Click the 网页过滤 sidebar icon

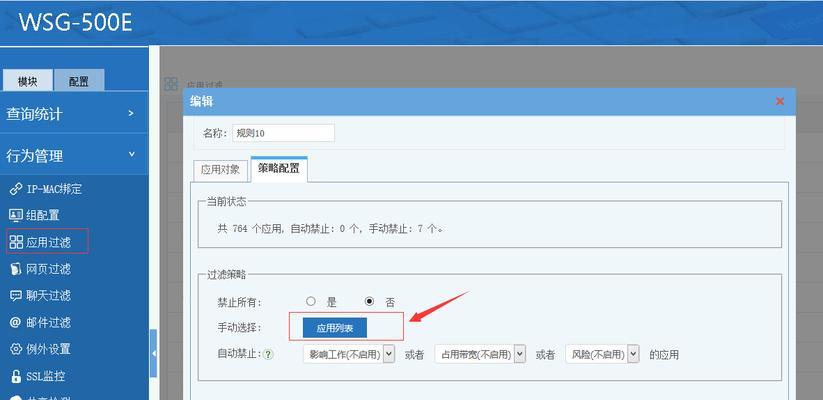pos(16,269)
